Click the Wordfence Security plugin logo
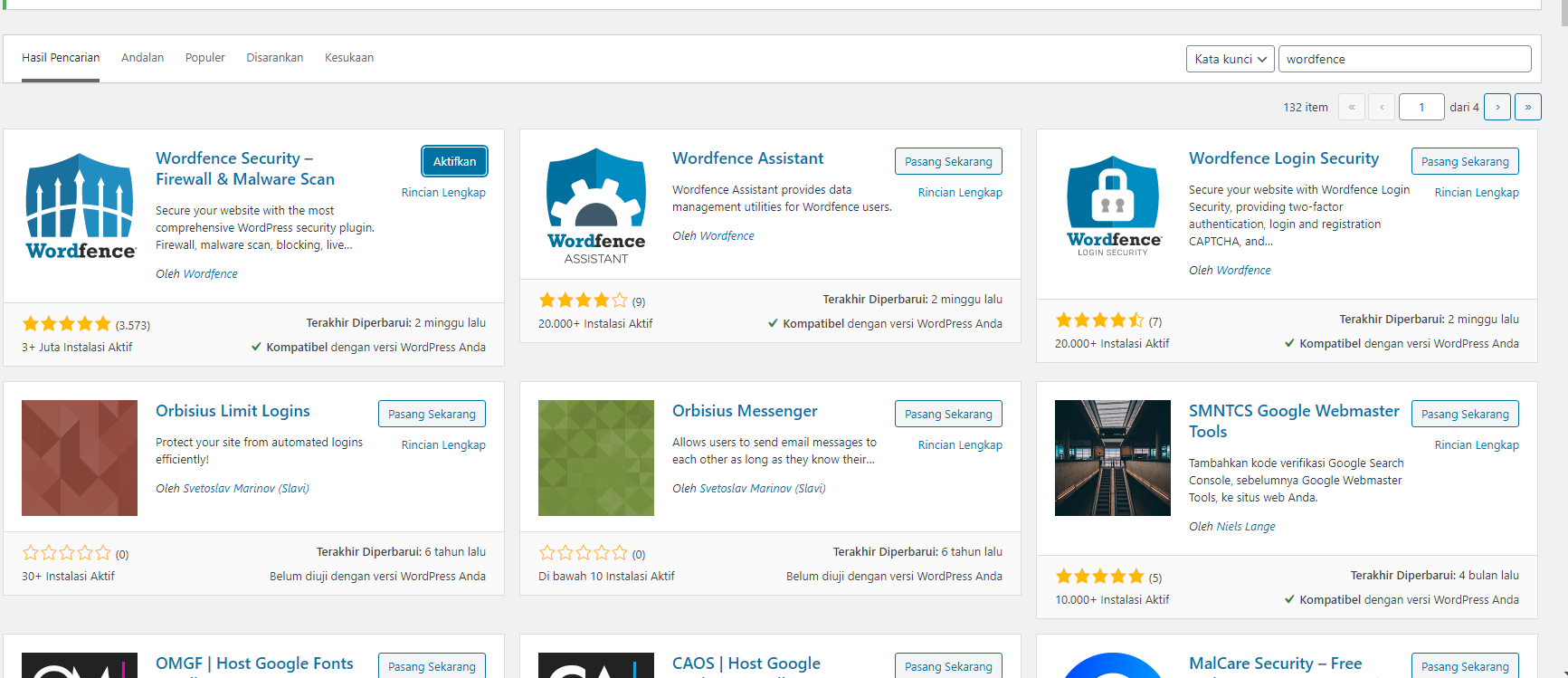Screen dimensions: 1568x678 pyautogui.click(x=80, y=205)
